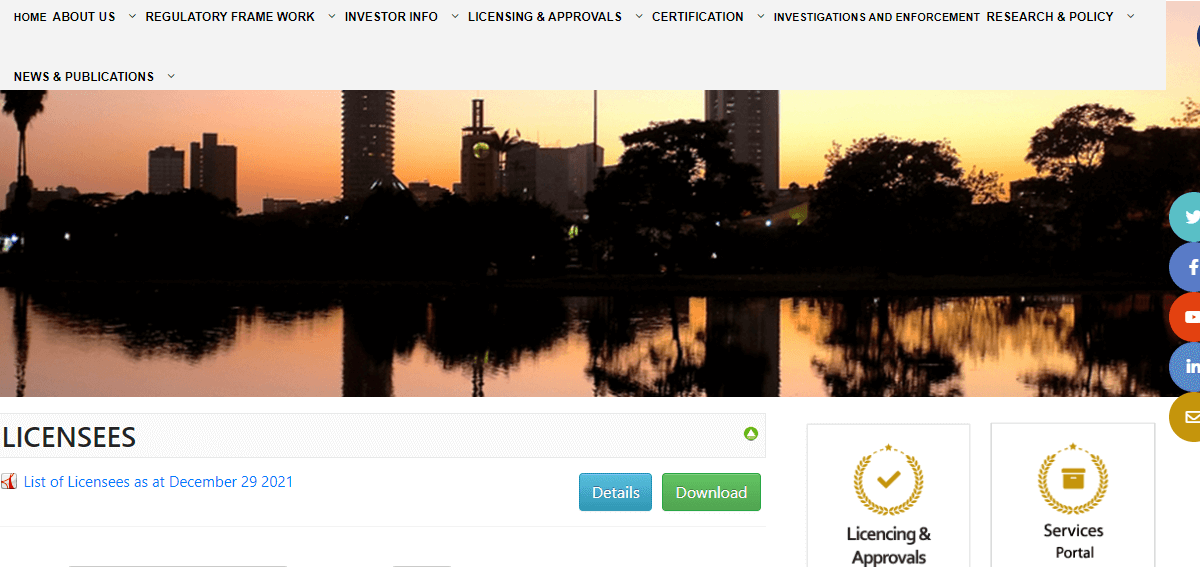Click the green Download button
1200x567 pixels.
(711, 492)
